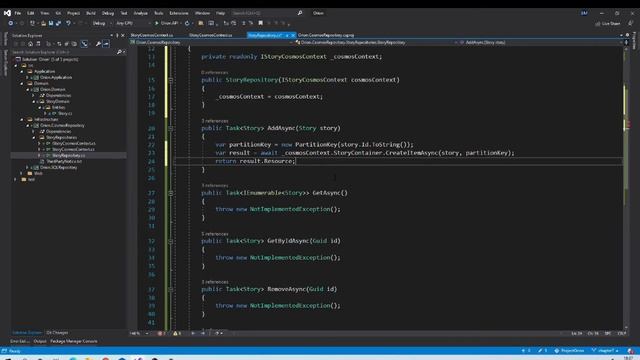Open the Analyze menu

click(x=140, y=13)
